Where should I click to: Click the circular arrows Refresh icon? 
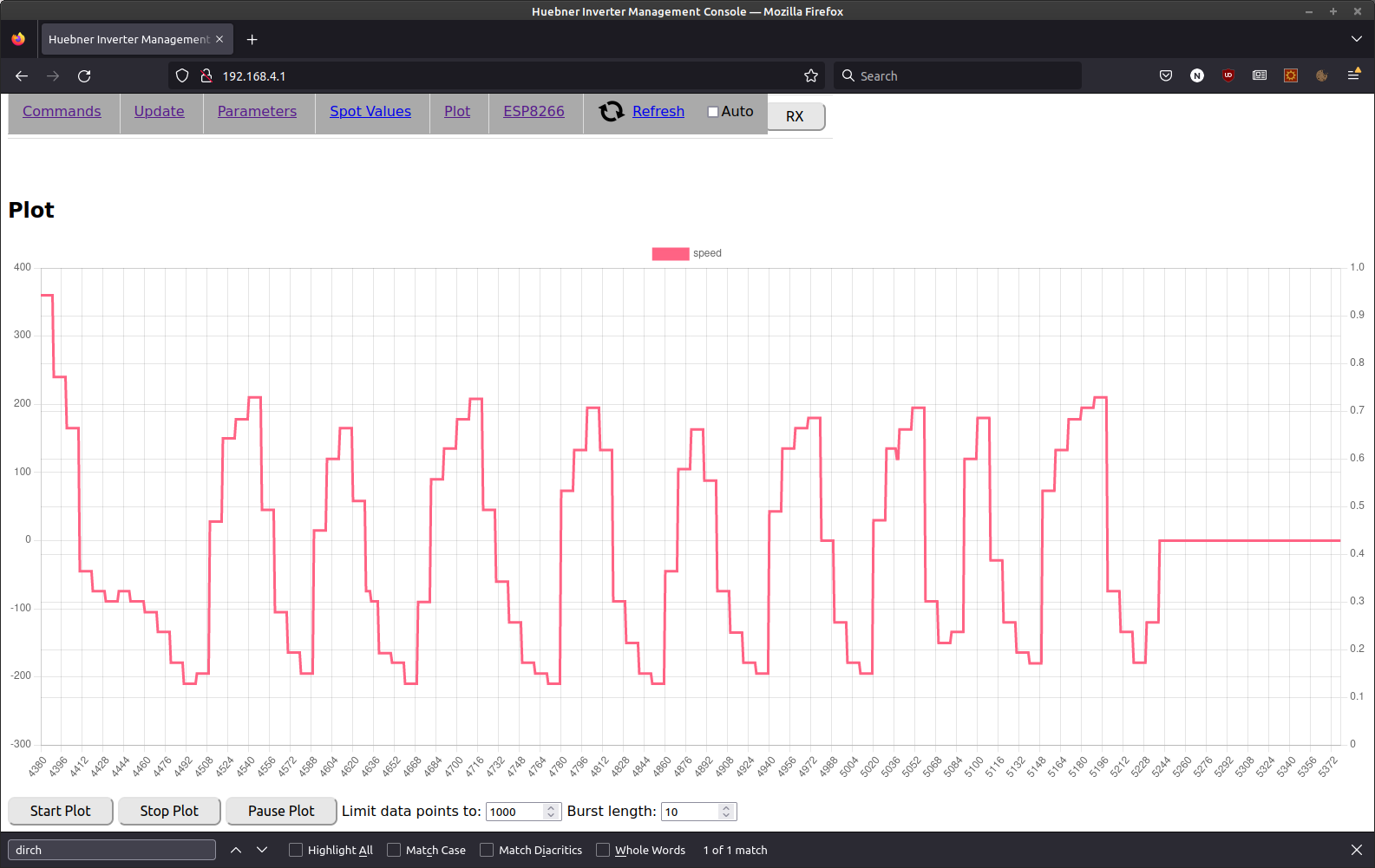[612, 111]
